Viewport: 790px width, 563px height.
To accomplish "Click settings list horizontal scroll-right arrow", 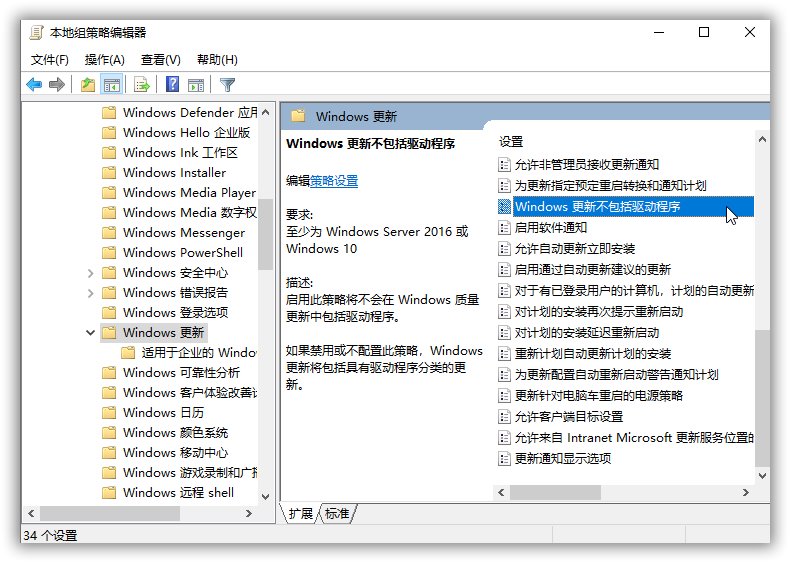I will click(746, 492).
